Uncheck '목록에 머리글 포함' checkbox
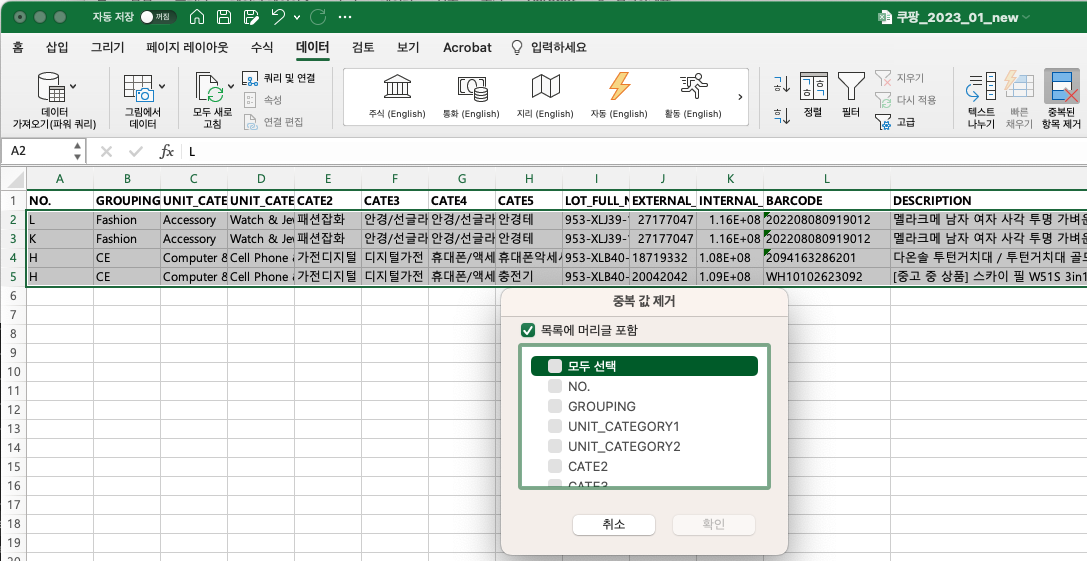Viewport: 1087px width, 561px height. point(528,330)
